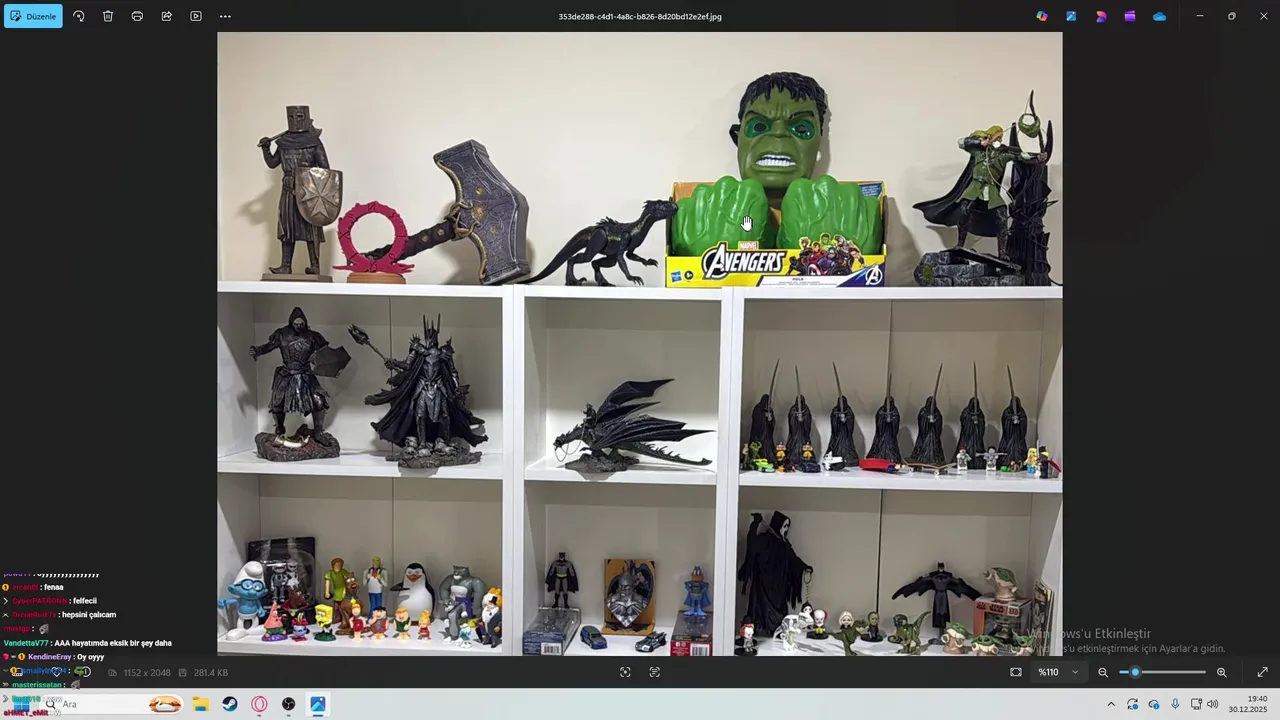Click the displayed figure collection photo

pyautogui.click(x=640, y=344)
